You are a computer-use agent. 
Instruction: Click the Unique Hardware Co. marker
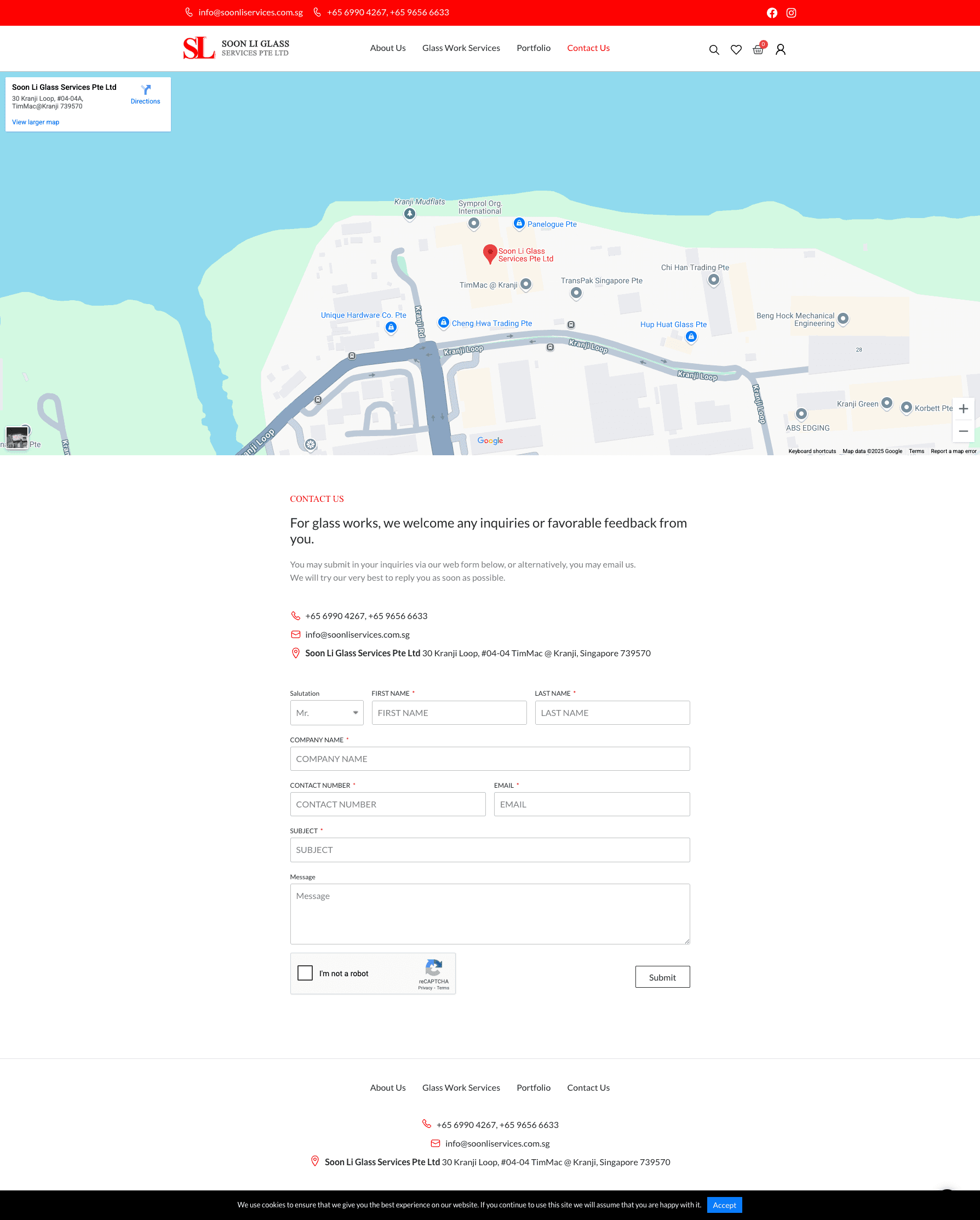point(391,327)
